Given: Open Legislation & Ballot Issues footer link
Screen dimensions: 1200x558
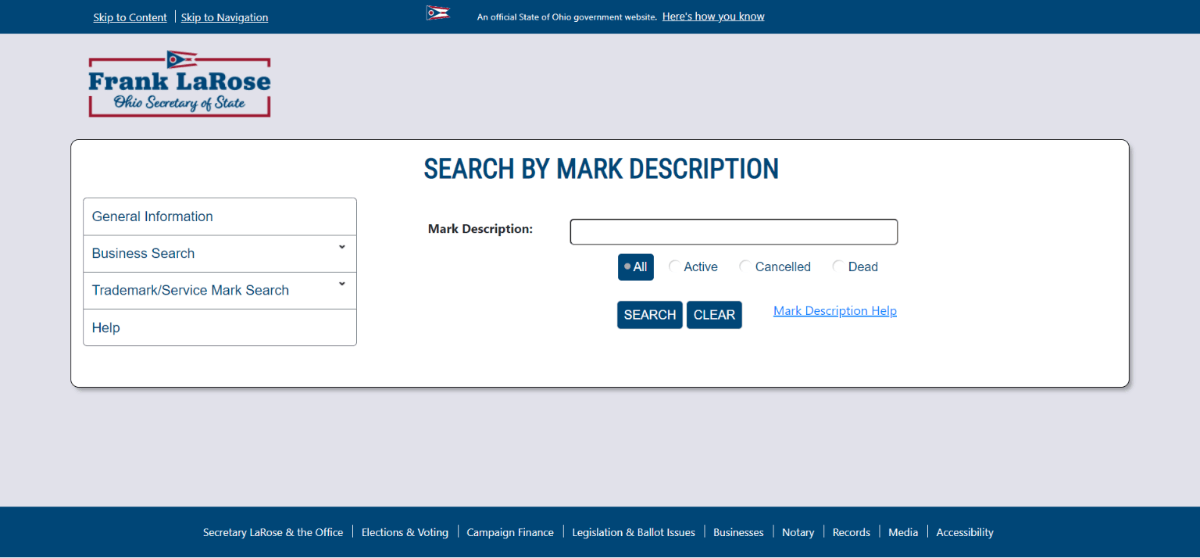Looking at the screenshot, I should click(634, 532).
